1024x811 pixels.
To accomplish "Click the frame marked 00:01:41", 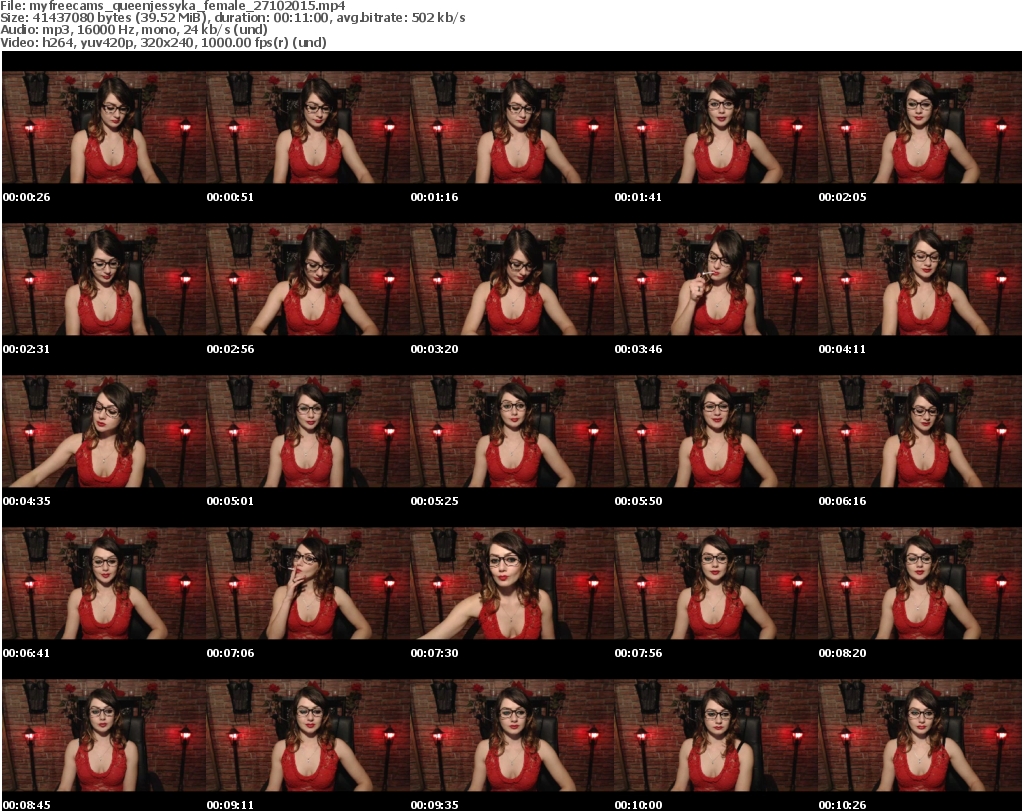I will (716, 127).
